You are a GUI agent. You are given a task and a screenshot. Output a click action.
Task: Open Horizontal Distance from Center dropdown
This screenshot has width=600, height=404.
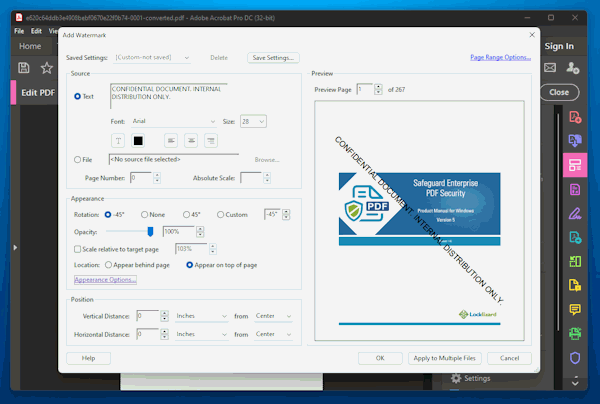pyautogui.click(x=273, y=334)
